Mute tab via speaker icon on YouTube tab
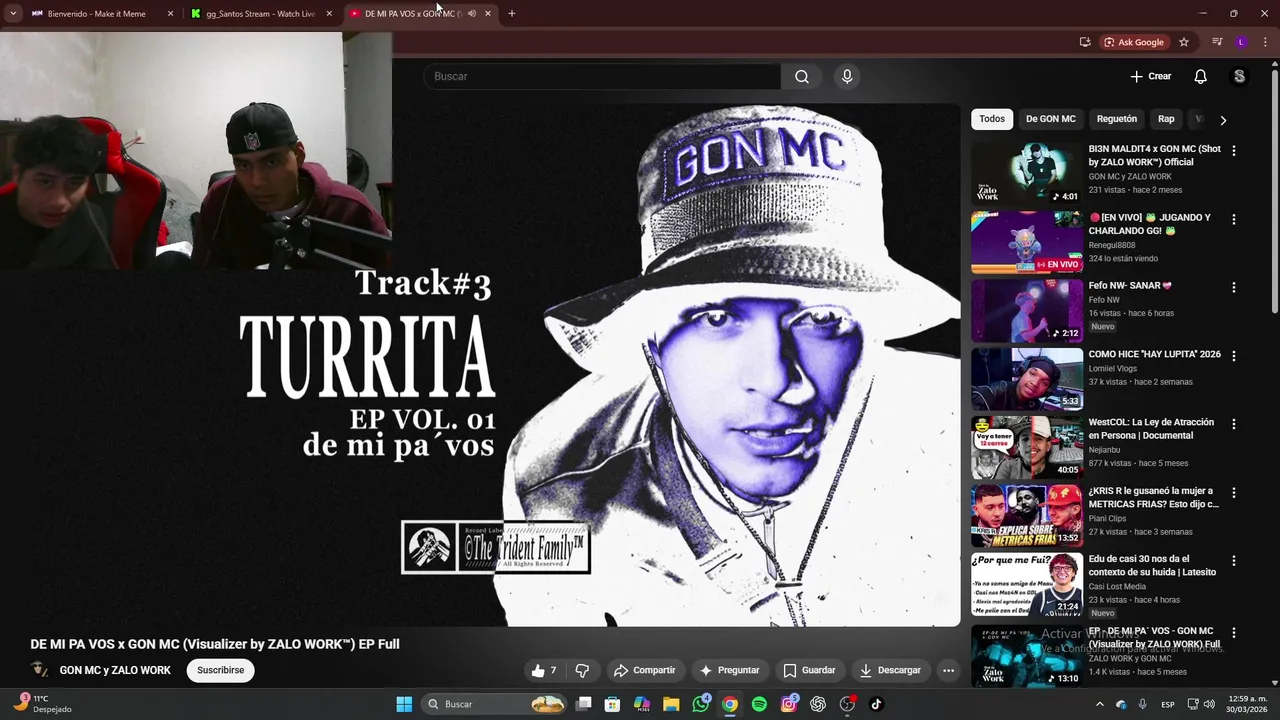 [x=472, y=14]
